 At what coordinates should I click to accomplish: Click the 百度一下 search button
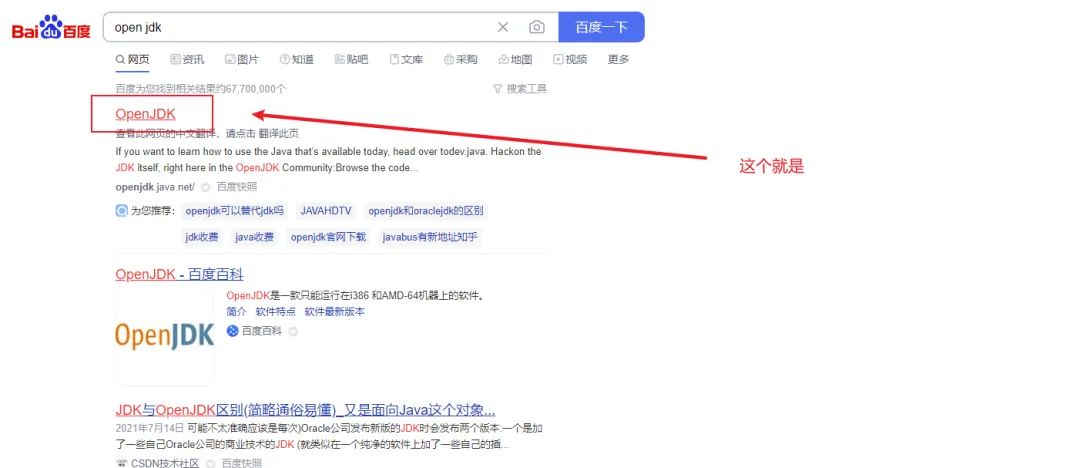[x=601, y=27]
